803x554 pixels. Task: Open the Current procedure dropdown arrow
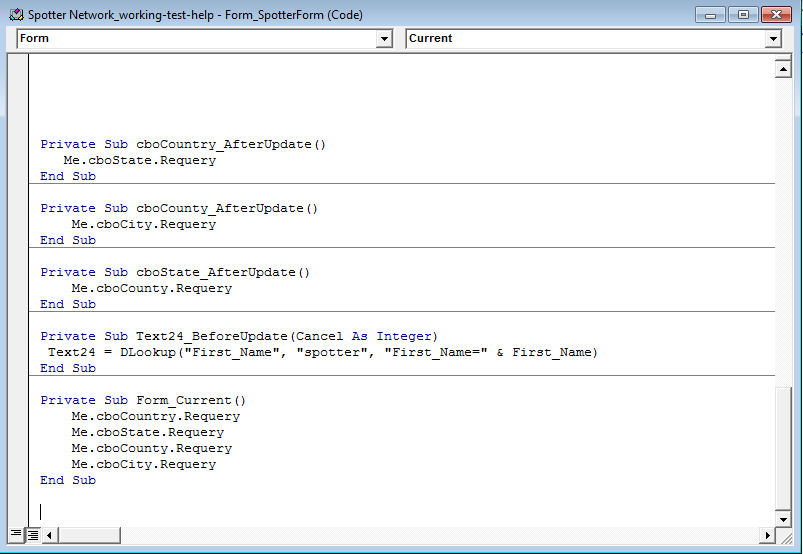coord(773,38)
